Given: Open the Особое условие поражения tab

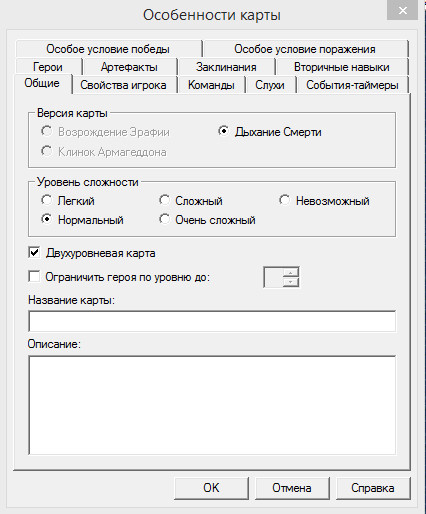Looking at the screenshot, I should pos(305,49).
